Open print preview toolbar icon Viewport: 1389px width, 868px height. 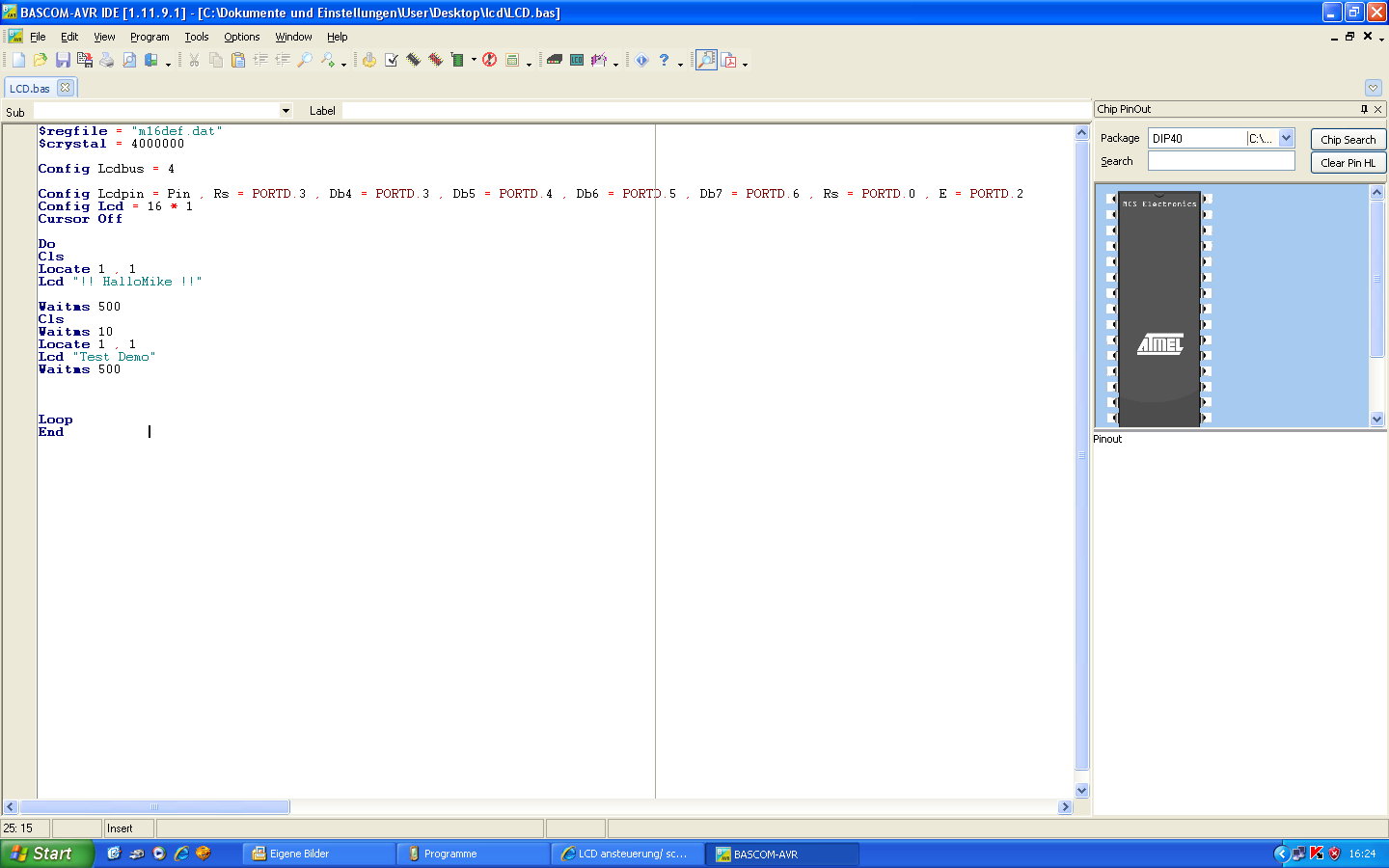click(x=129, y=60)
